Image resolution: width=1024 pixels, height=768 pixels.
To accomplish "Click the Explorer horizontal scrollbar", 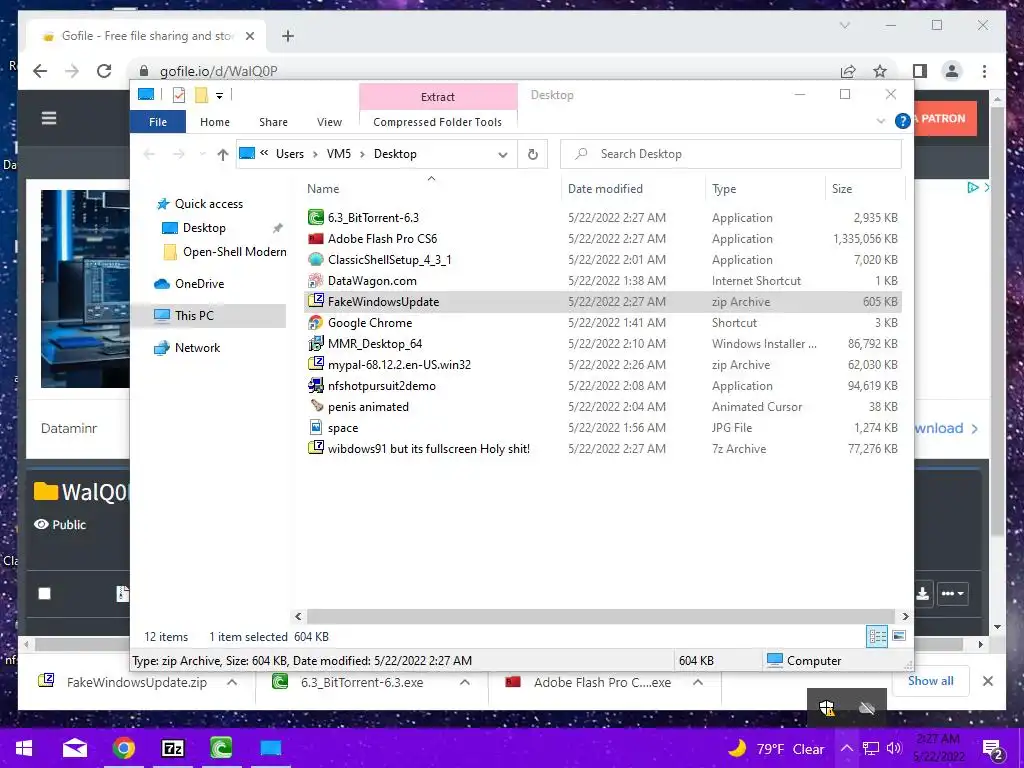I will [x=600, y=616].
